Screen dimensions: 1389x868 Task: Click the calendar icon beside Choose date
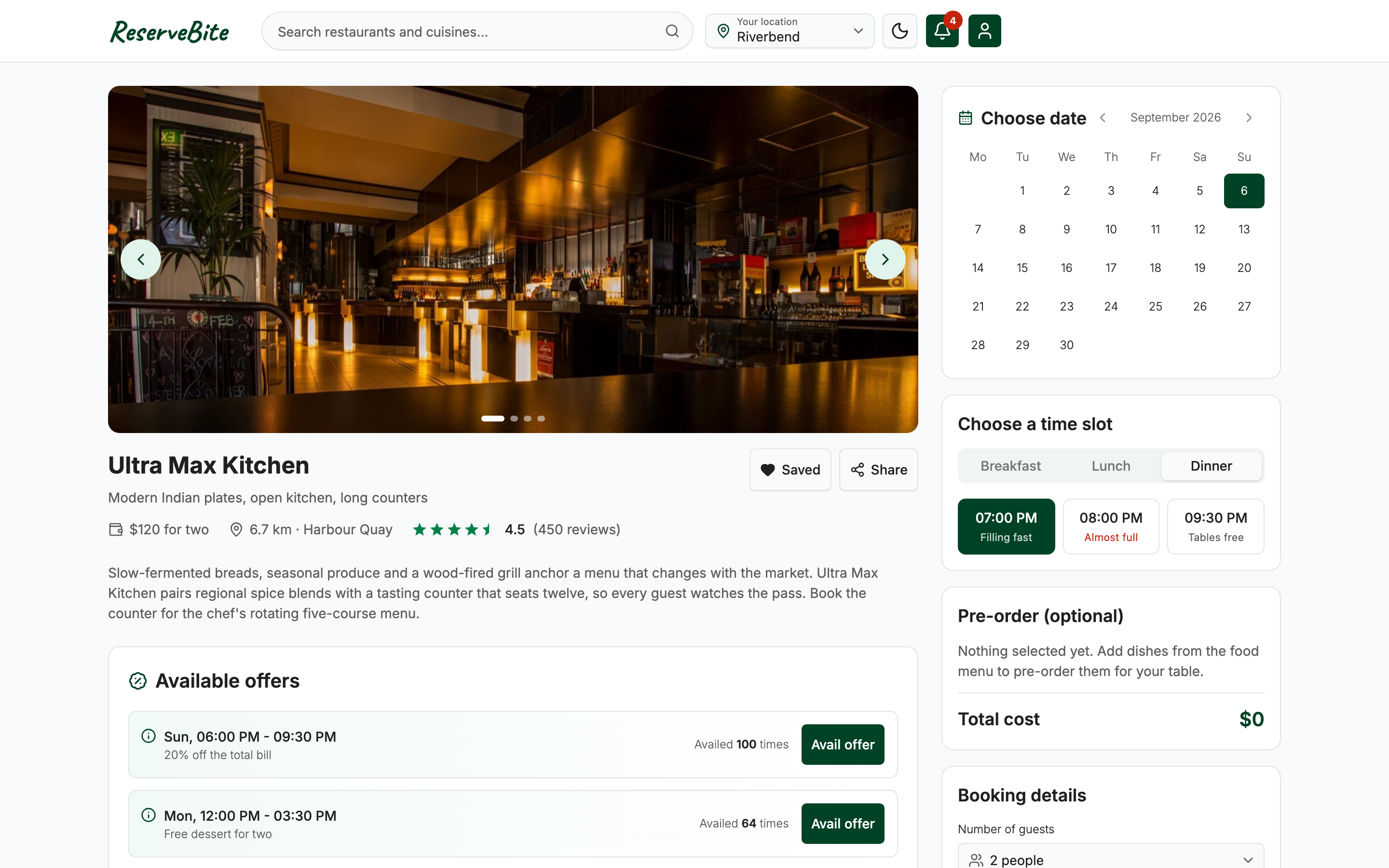(x=966, y=118)
